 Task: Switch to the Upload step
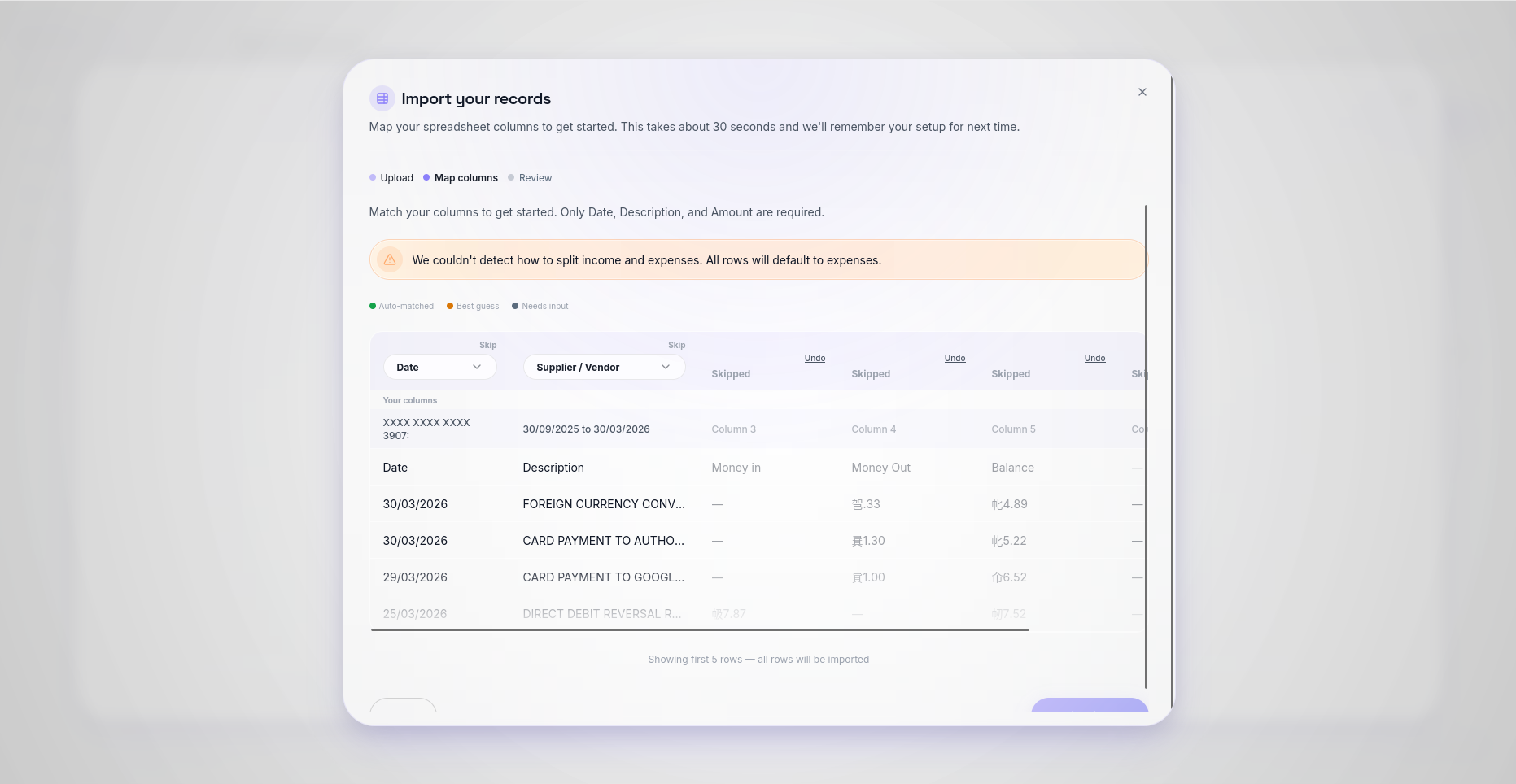pos(396,177)
